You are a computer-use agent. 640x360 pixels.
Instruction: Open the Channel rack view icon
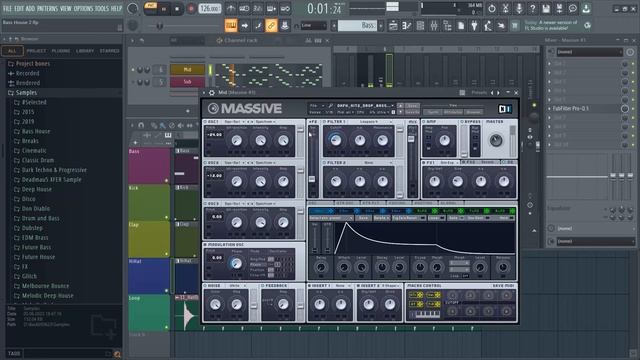click(420, 26)
